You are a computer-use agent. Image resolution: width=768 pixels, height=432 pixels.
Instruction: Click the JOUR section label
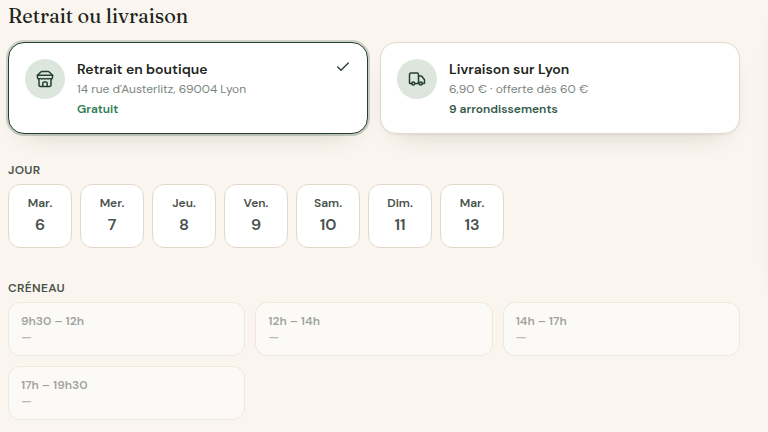(24, 170)
